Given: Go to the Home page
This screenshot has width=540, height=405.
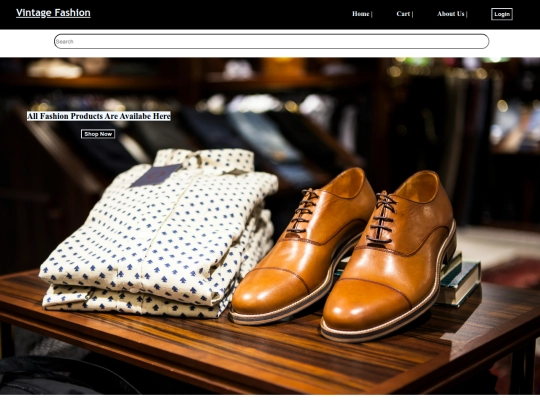Looking at the screenshot, I should pyautogui.click(x=361, y=14).
